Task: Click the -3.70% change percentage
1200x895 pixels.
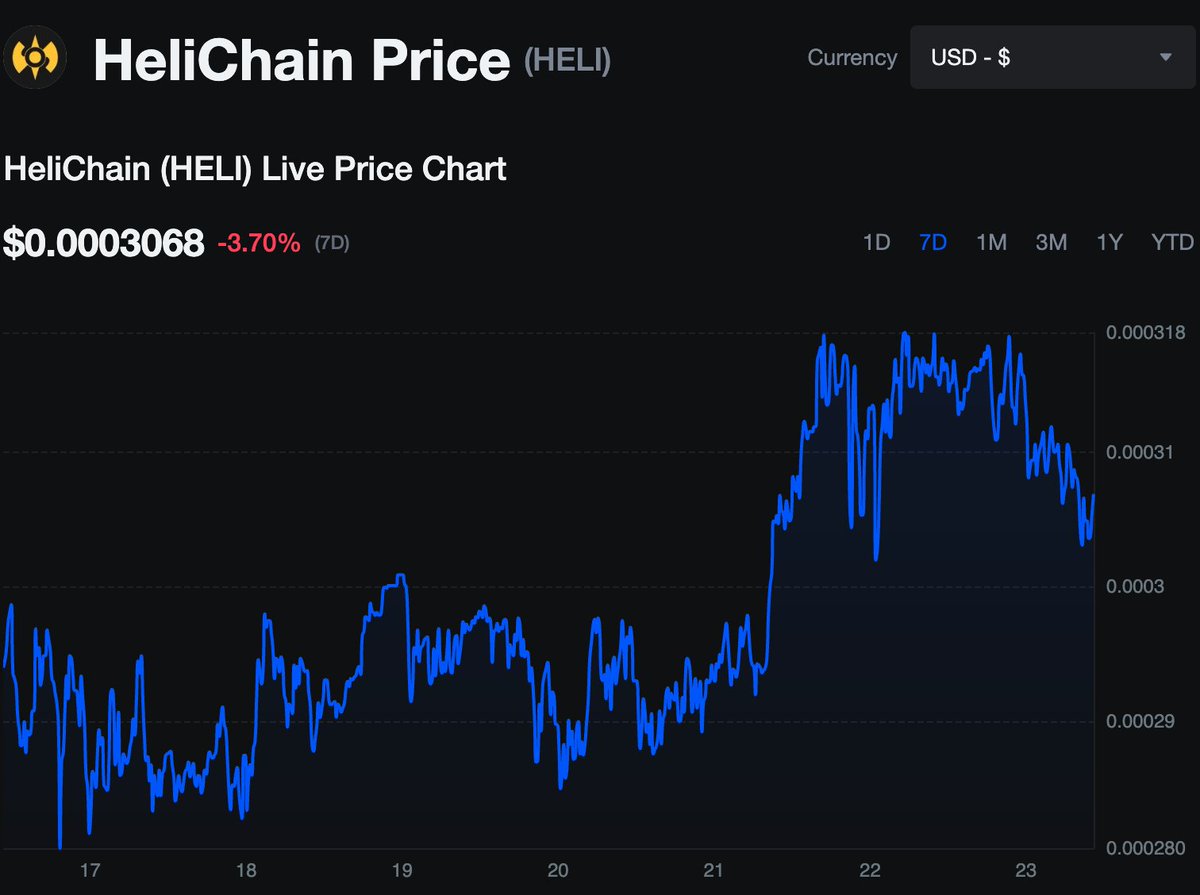Action: [258, 243]
